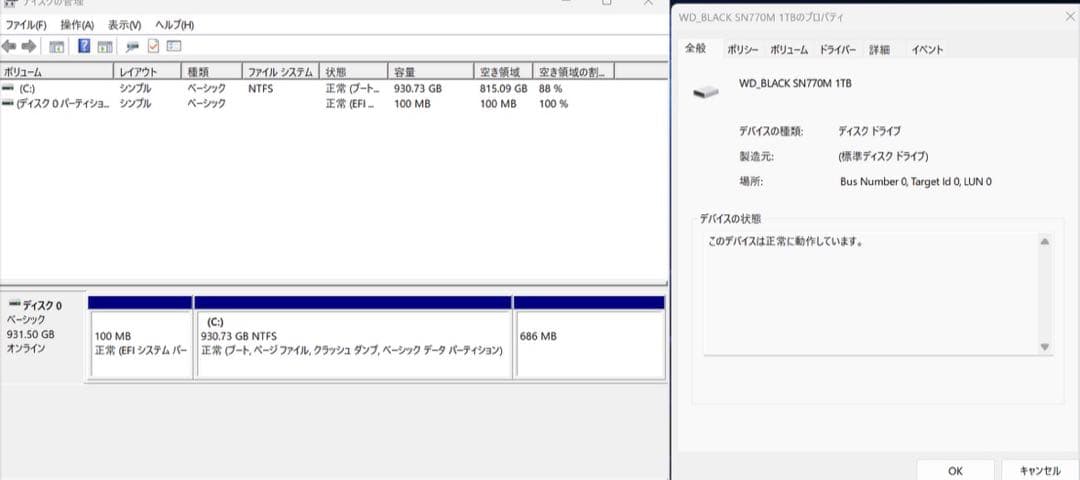Click the disk icon next to (C:) volume row

[x=8, y=89]
